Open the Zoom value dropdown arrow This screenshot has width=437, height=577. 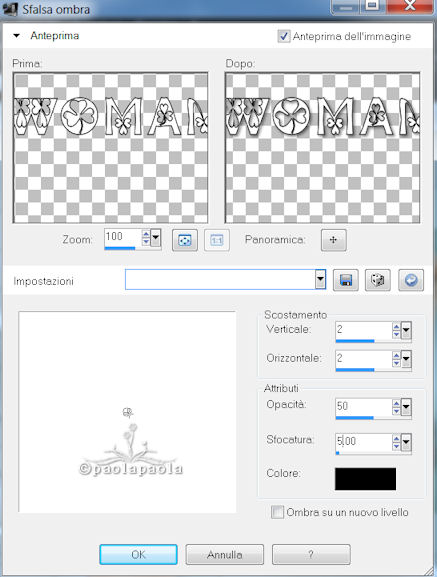click(156, 238)
